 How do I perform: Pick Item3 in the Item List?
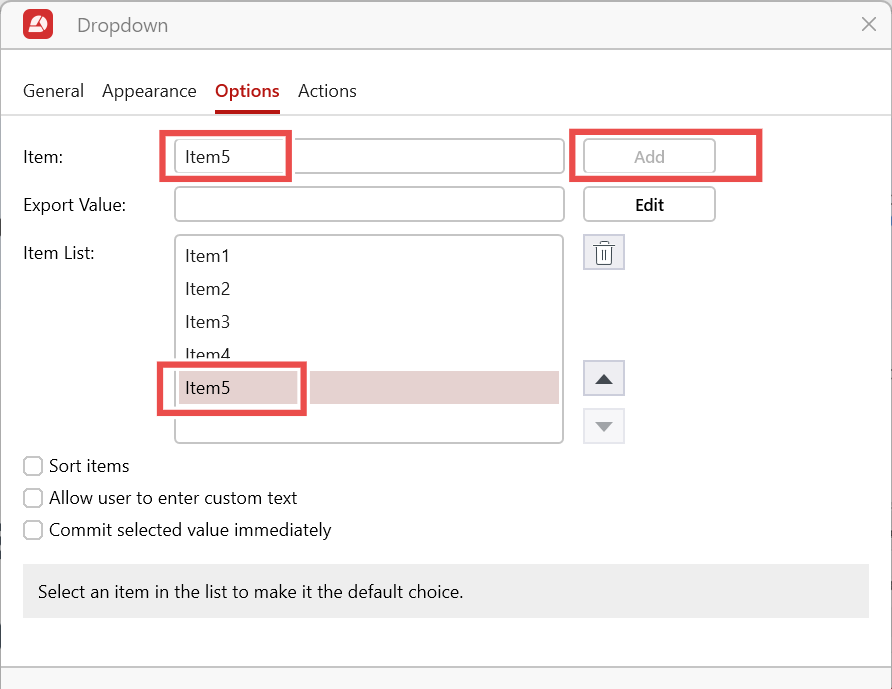pos(208,322)
